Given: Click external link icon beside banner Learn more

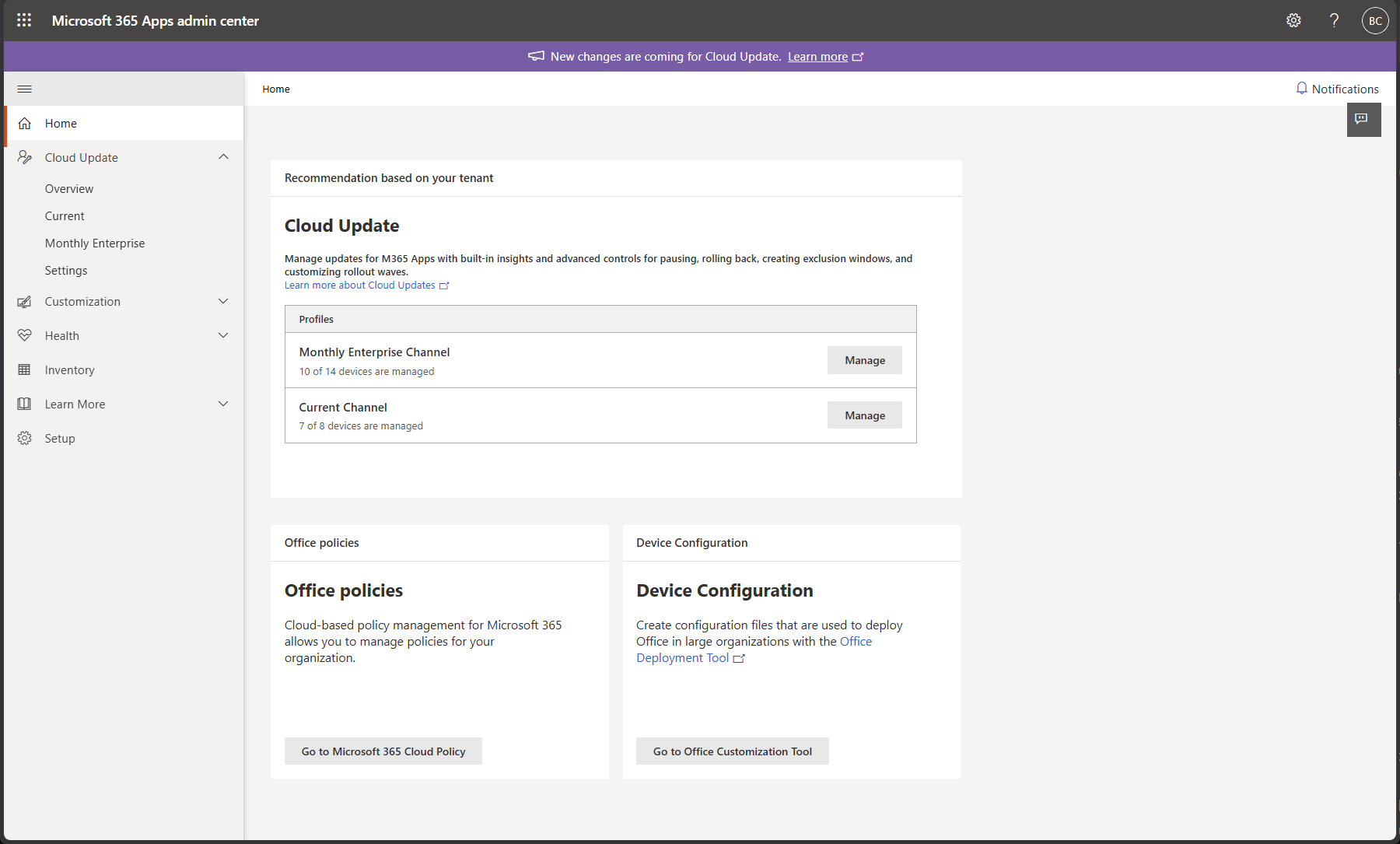Looking at the screenshot, I should (858, 57).
